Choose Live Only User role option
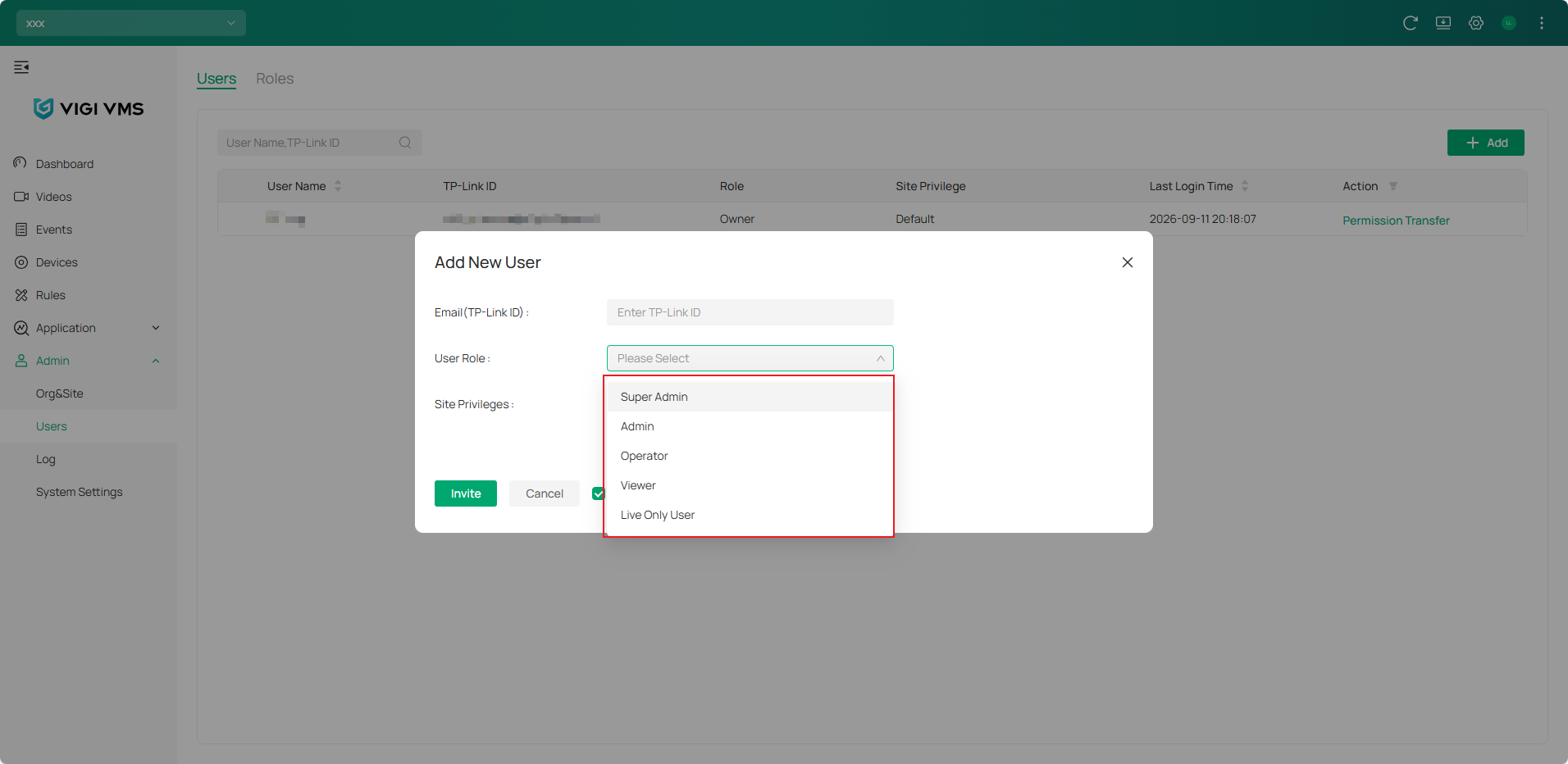1568x764 pixels. 749,515
